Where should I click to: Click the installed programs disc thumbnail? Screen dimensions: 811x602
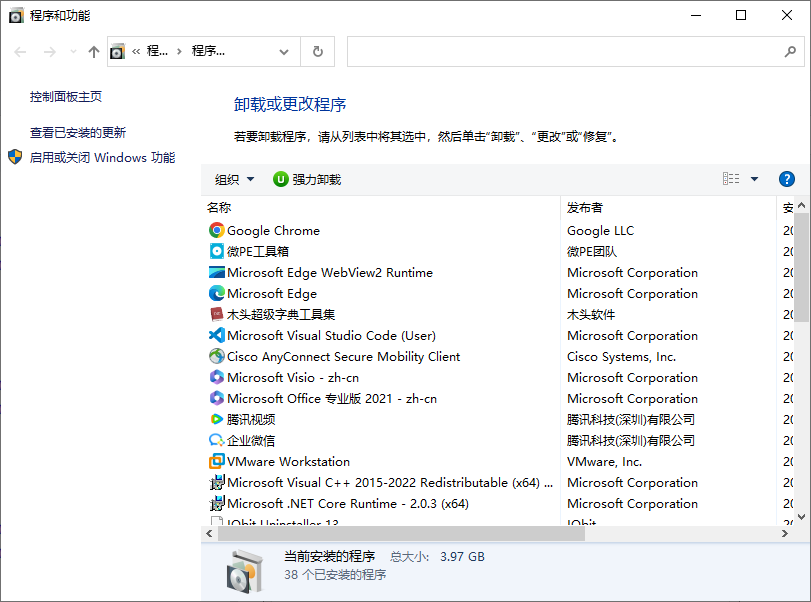tap(245, 571)
